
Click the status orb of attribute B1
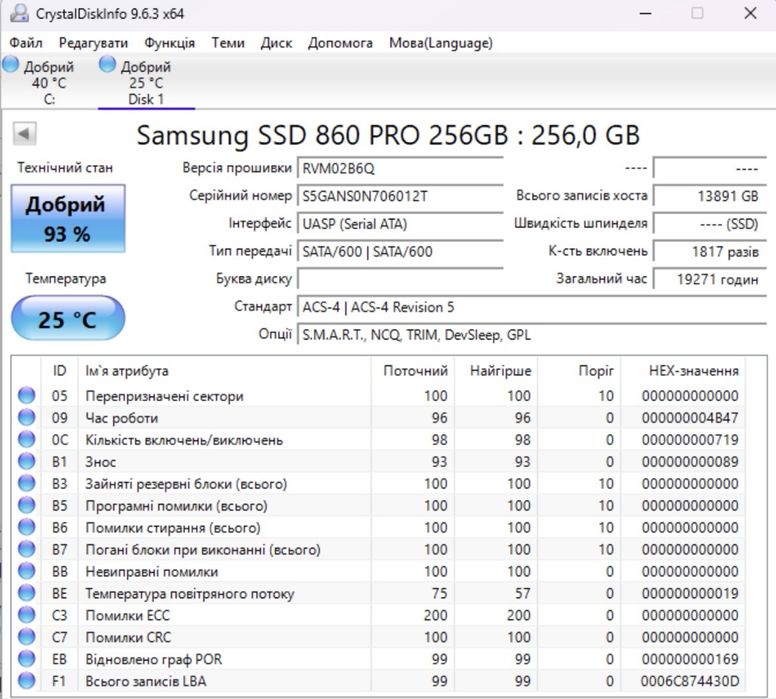(27, 461)
